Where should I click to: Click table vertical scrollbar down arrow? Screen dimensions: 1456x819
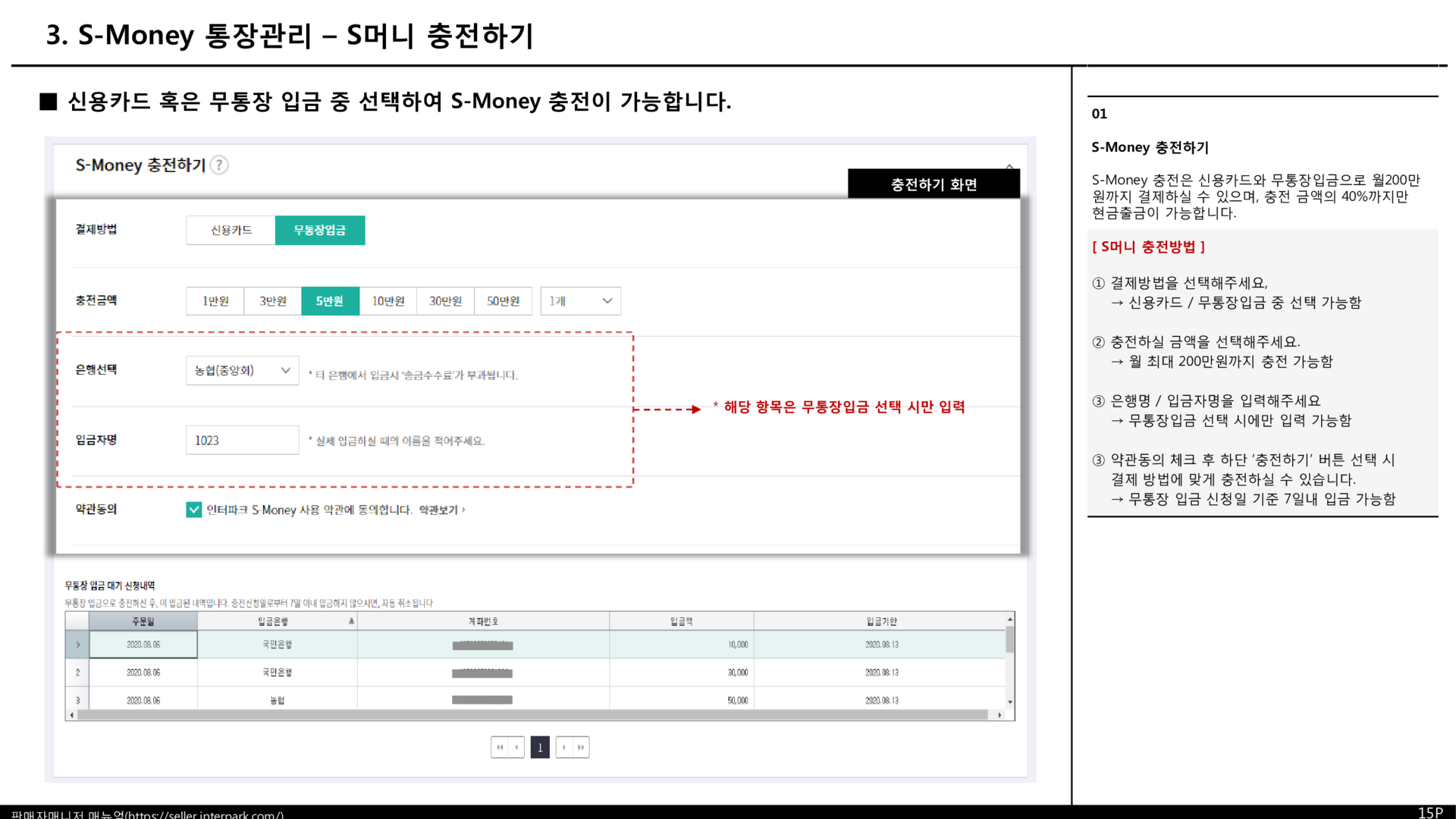pos(1010,702)
